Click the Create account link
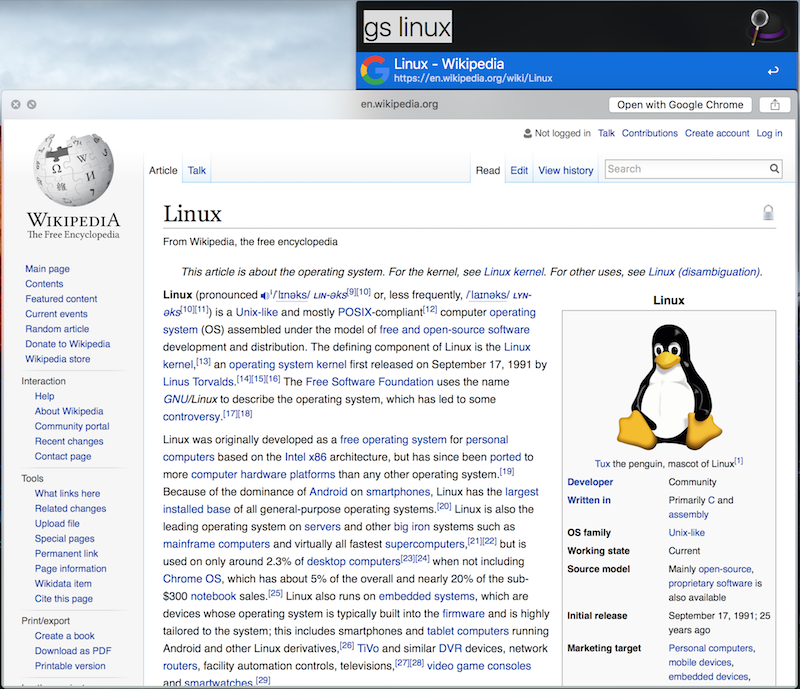 717,133
